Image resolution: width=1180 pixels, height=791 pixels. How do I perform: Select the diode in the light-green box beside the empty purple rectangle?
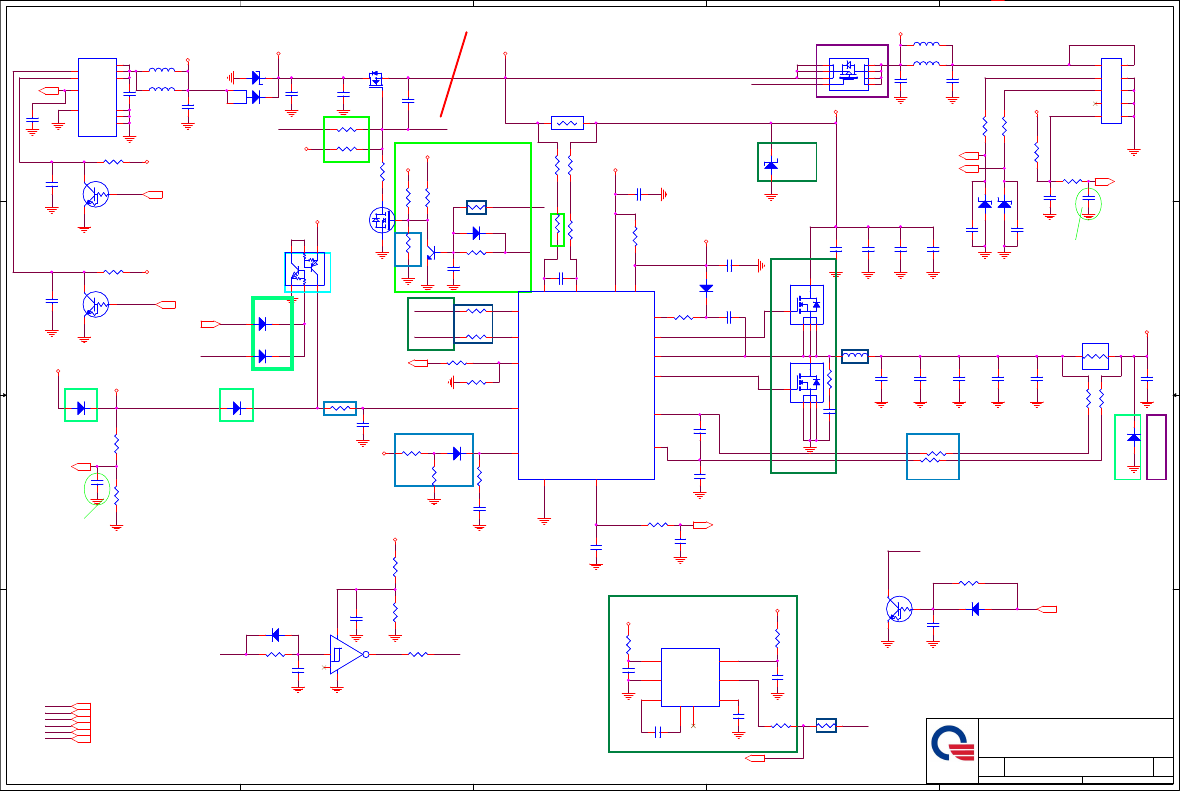1133,437
